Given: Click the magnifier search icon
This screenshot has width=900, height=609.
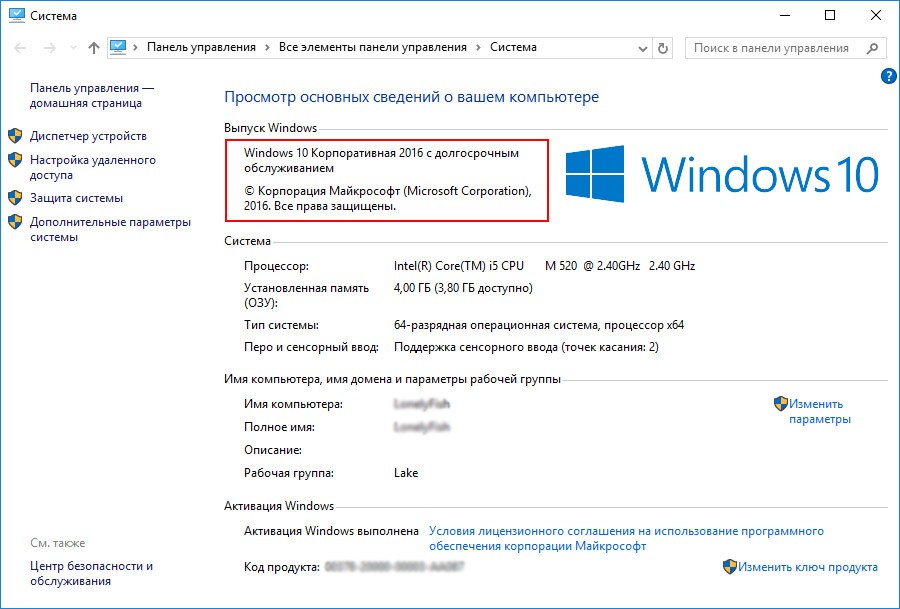Looking at the screenshot, I should click(x=872, y=48).
